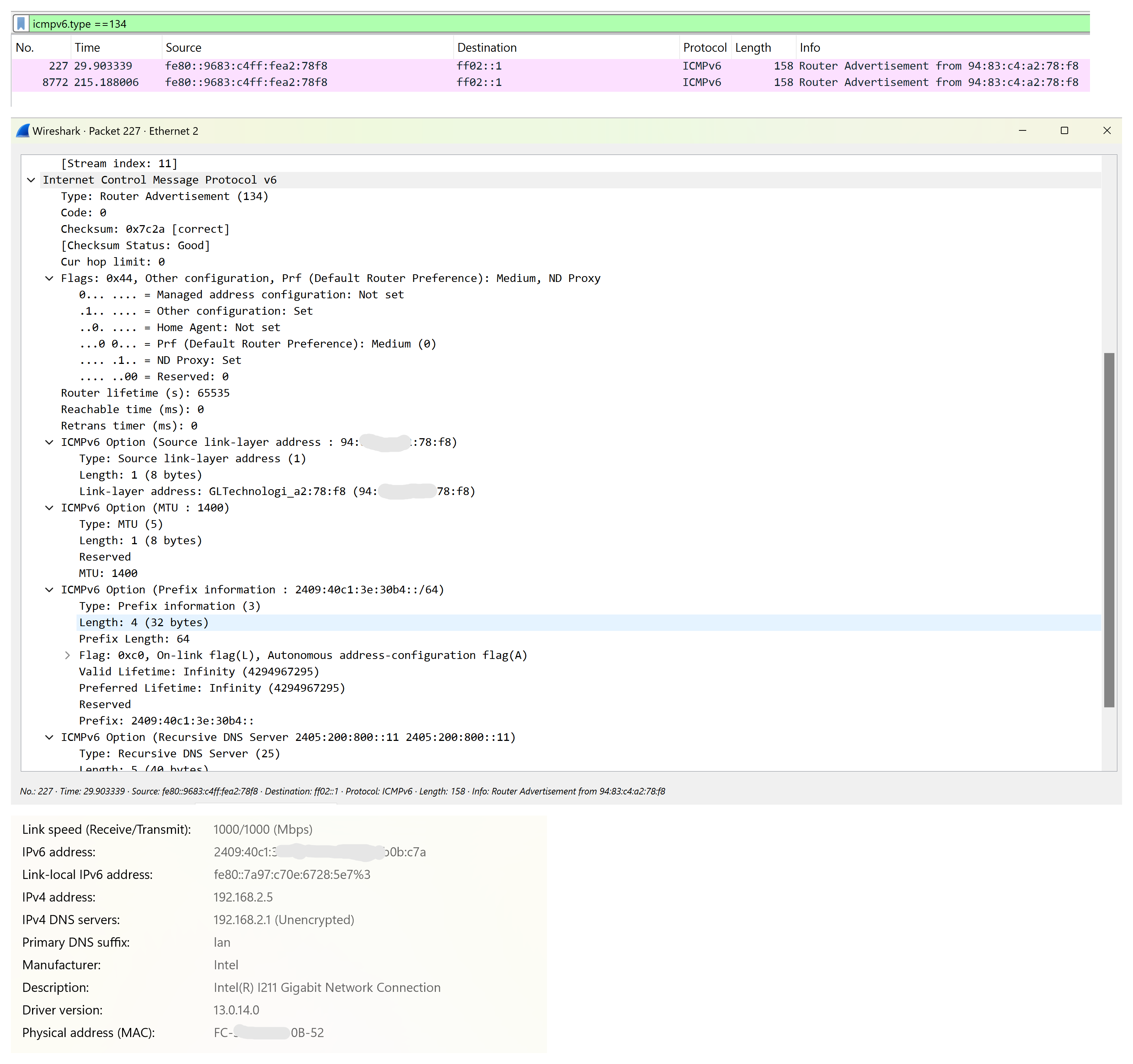The image size is (1133, 1064).
Task: Collapse the Prefix information option node
Action: 50,590
